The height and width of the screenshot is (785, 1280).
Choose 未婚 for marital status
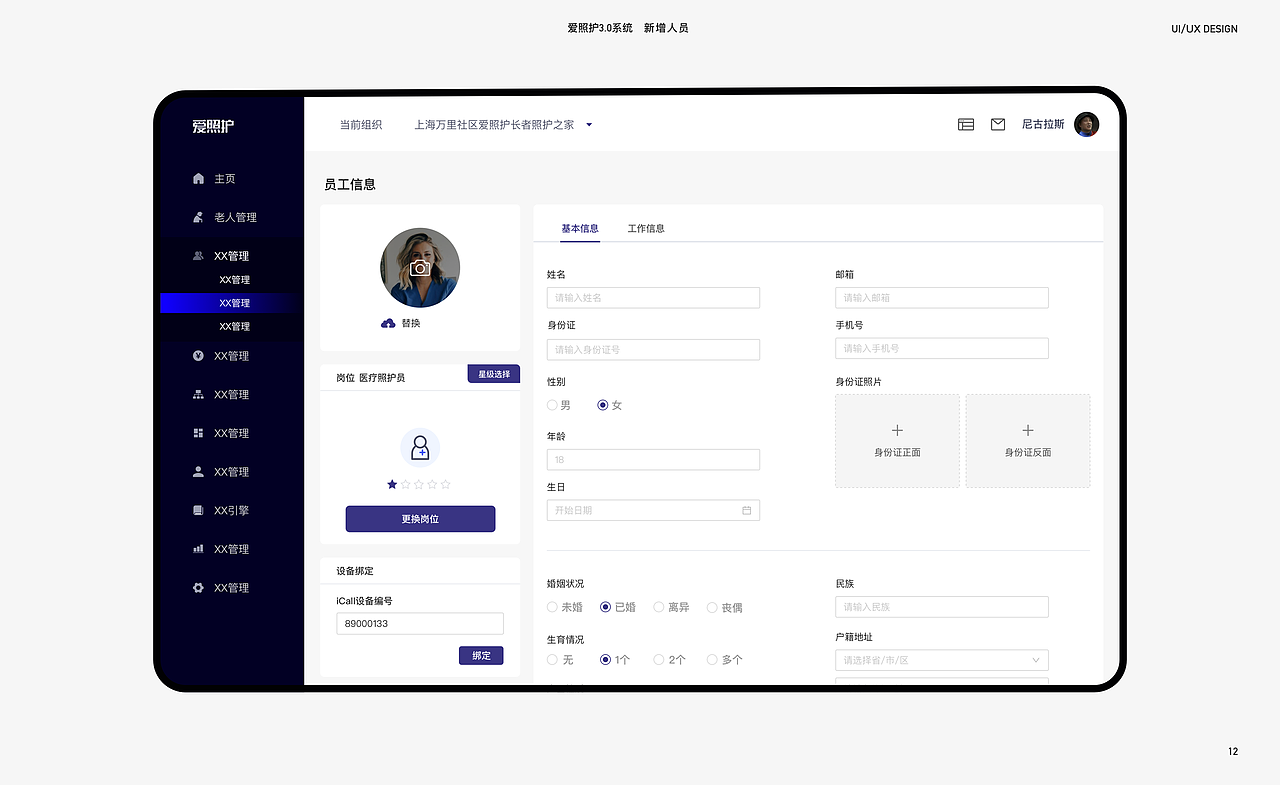tap(552, 607)
